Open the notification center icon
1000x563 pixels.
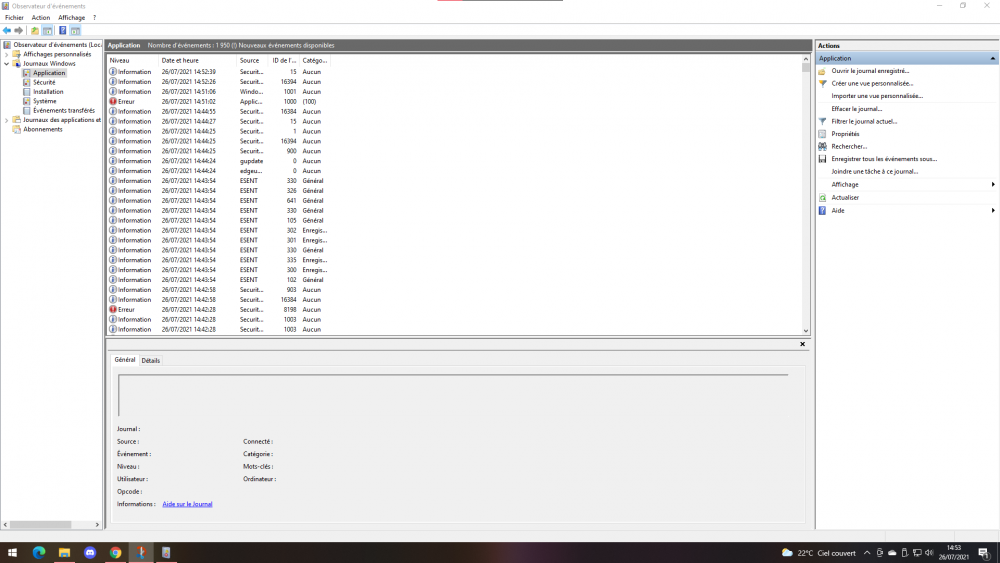pos(984,553)
